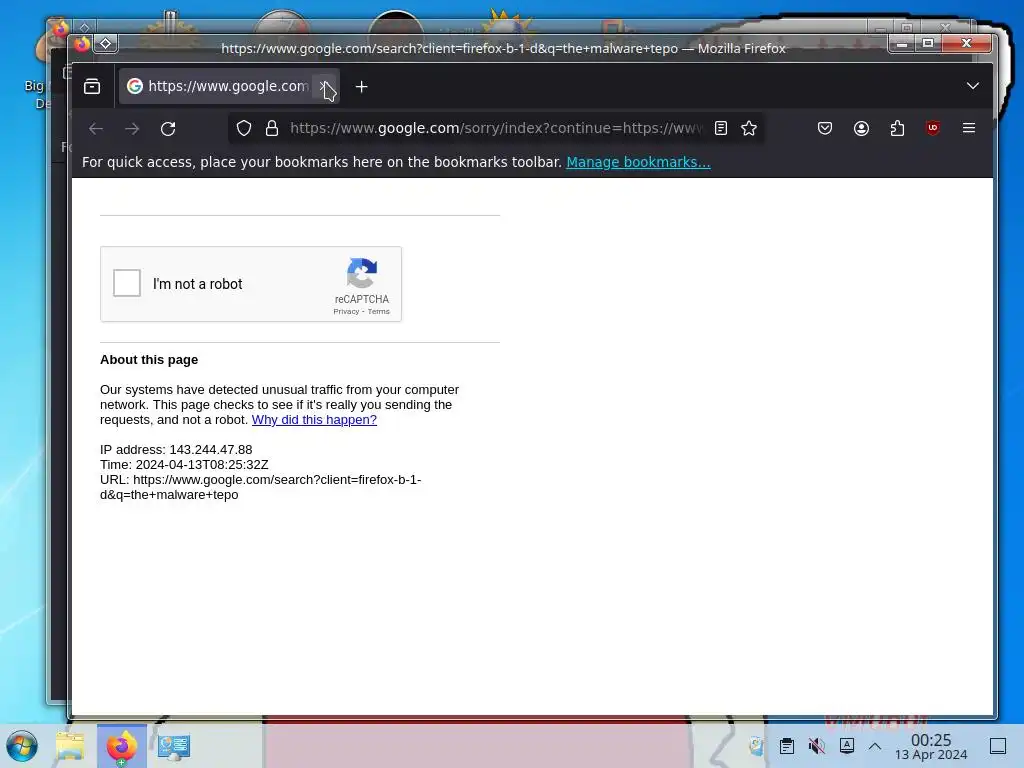This screenshot has width=1024, height=768.
Task: Reload the current page
Action: point(168,129)
